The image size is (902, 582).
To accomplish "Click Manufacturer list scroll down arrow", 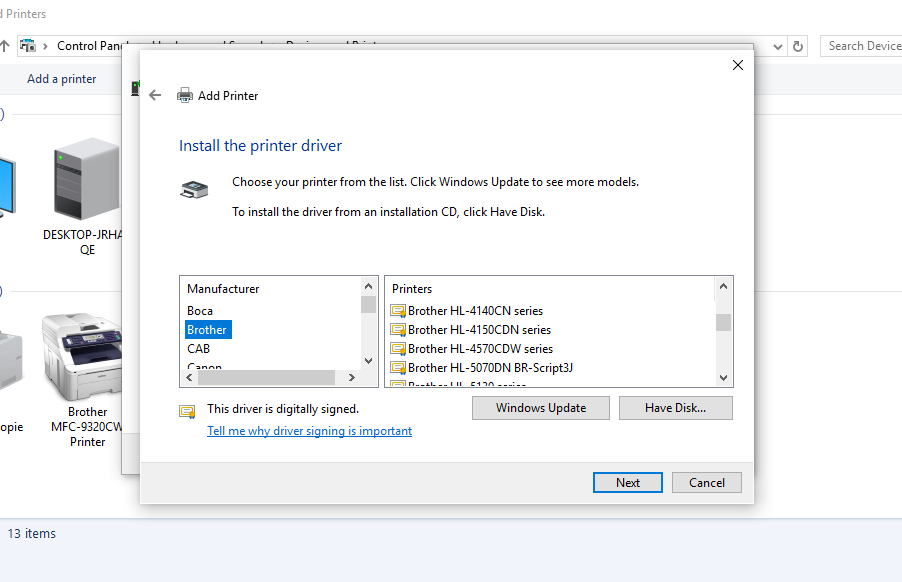I will [x=369, y=361].
